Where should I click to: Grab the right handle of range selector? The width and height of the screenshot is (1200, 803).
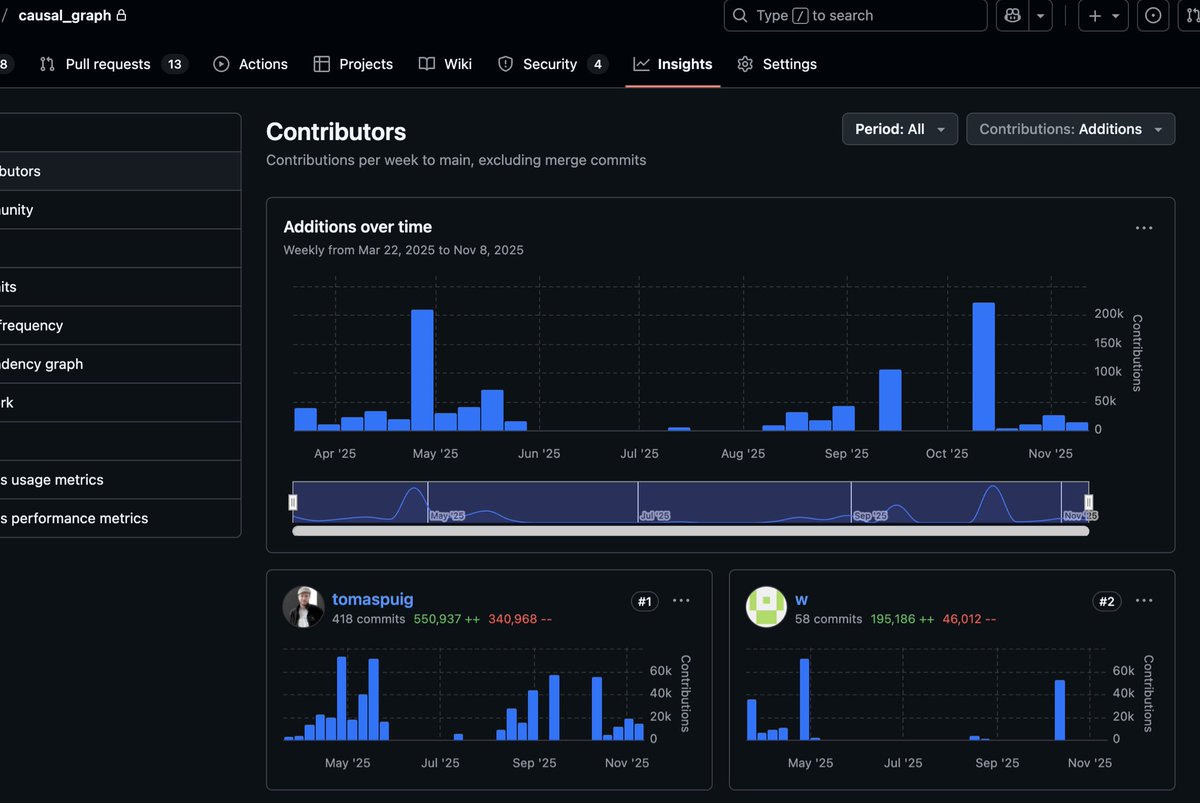pos(1089,502)
